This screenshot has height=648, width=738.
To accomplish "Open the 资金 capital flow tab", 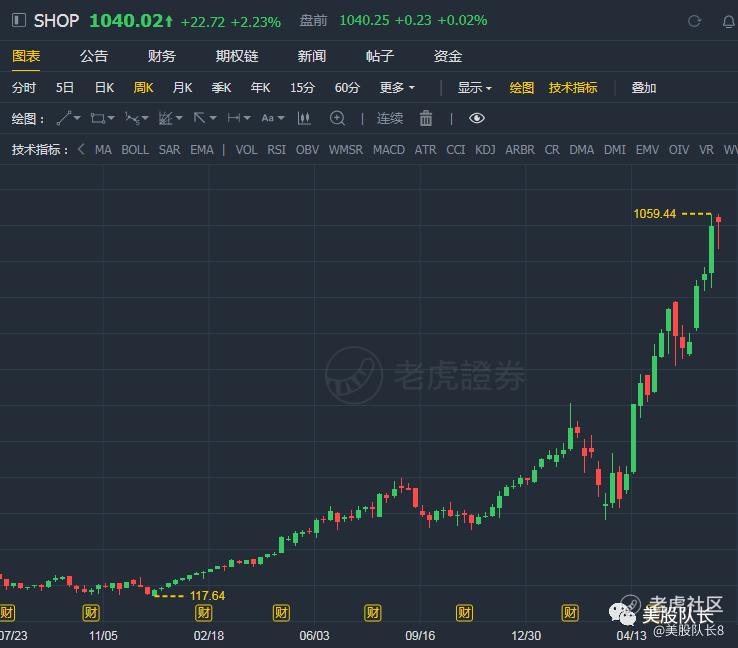I will pos(448,56).
